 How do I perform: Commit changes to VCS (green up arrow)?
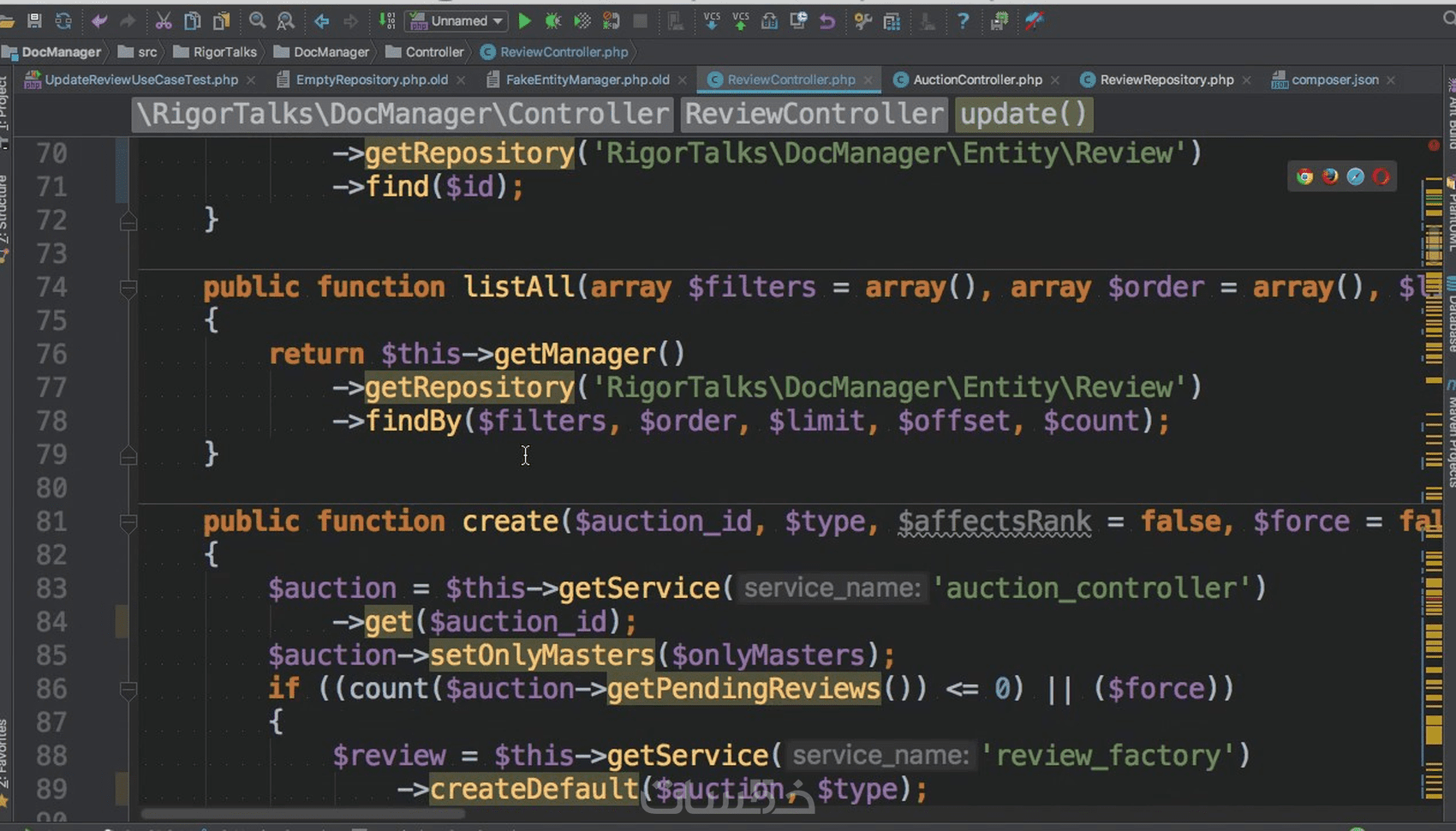click(x=739, y=21)
